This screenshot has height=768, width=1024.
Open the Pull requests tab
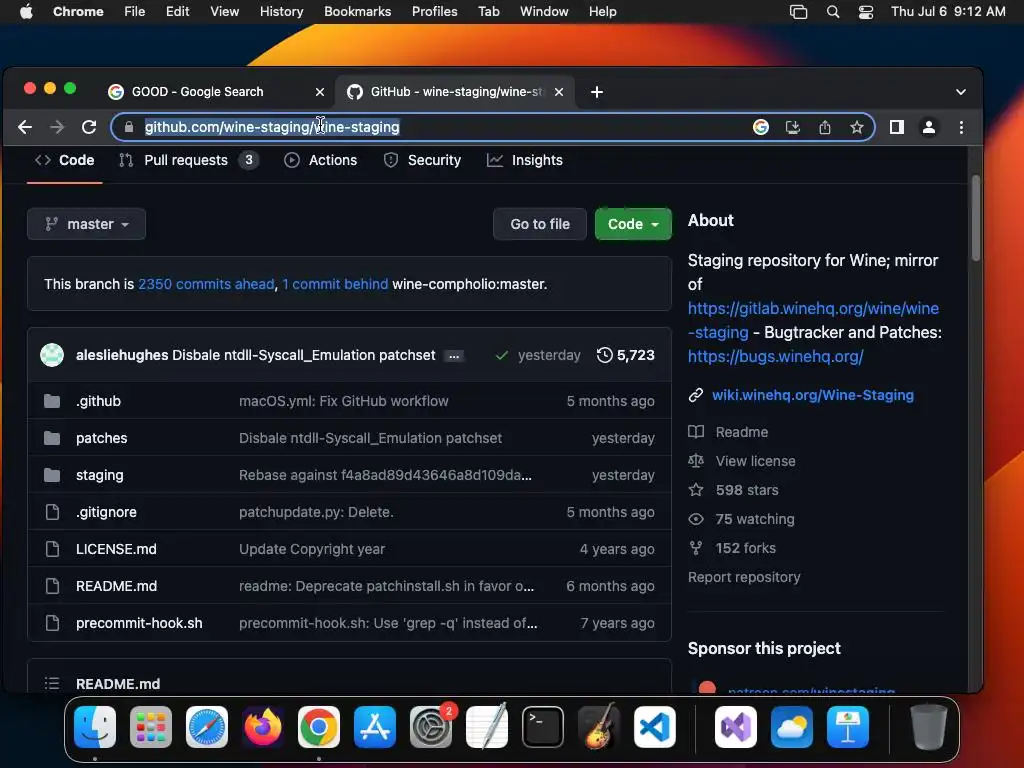click(x=188, y=160)
